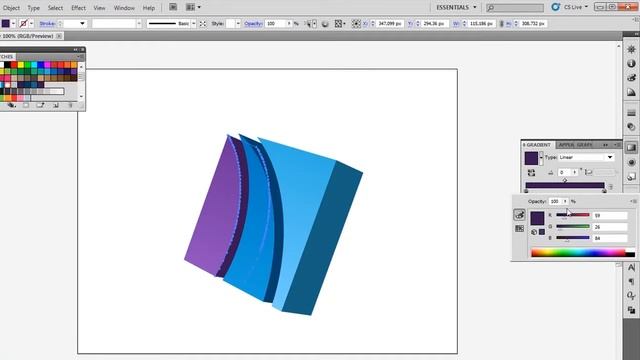
Task: Select the right gradient color stop
Action: 604,191
